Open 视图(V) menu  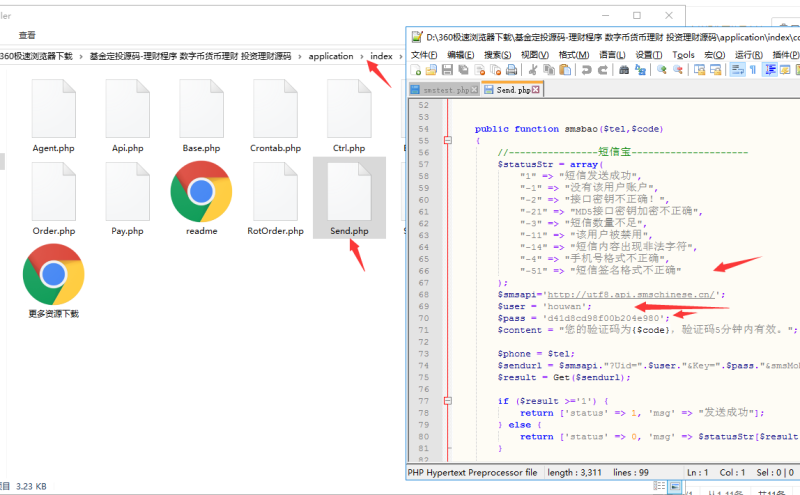tap(535, 55)
